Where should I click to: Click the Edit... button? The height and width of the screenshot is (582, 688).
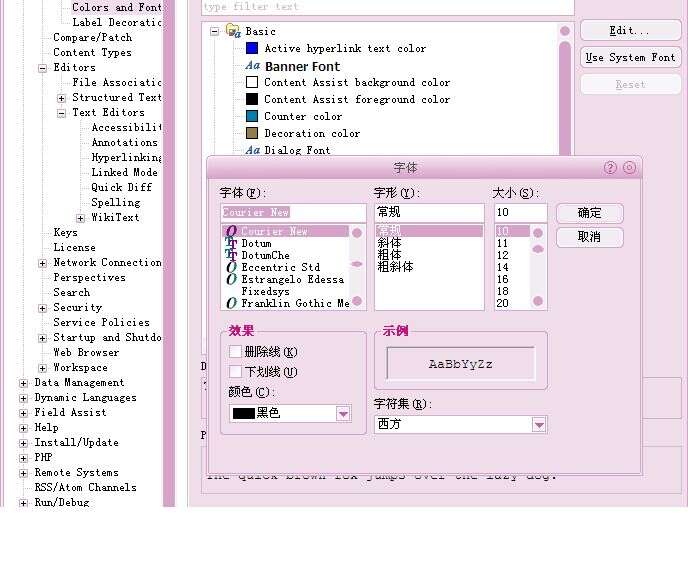[x=630, y=30]
